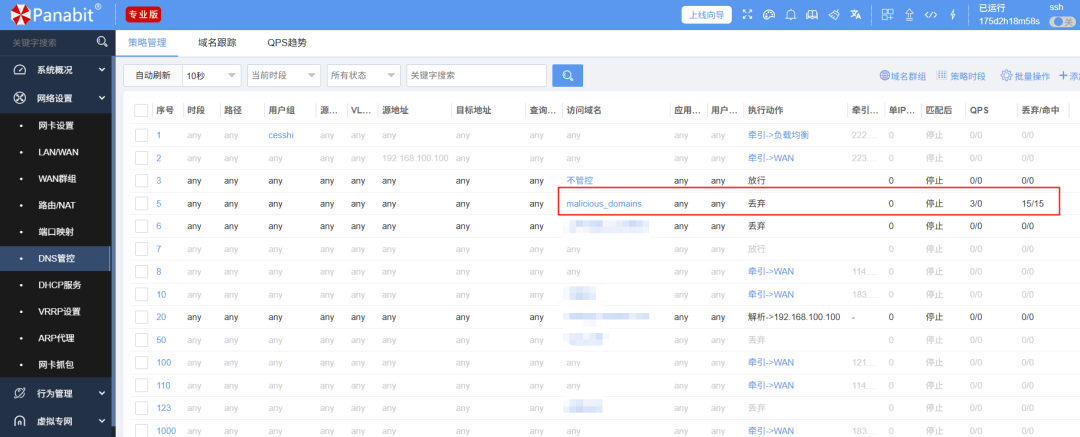This screenshot has height=437, width=1080.
Task: Open 网卡设置 in the sidebar
Action: pyautogui.click(x=56, y=125)
